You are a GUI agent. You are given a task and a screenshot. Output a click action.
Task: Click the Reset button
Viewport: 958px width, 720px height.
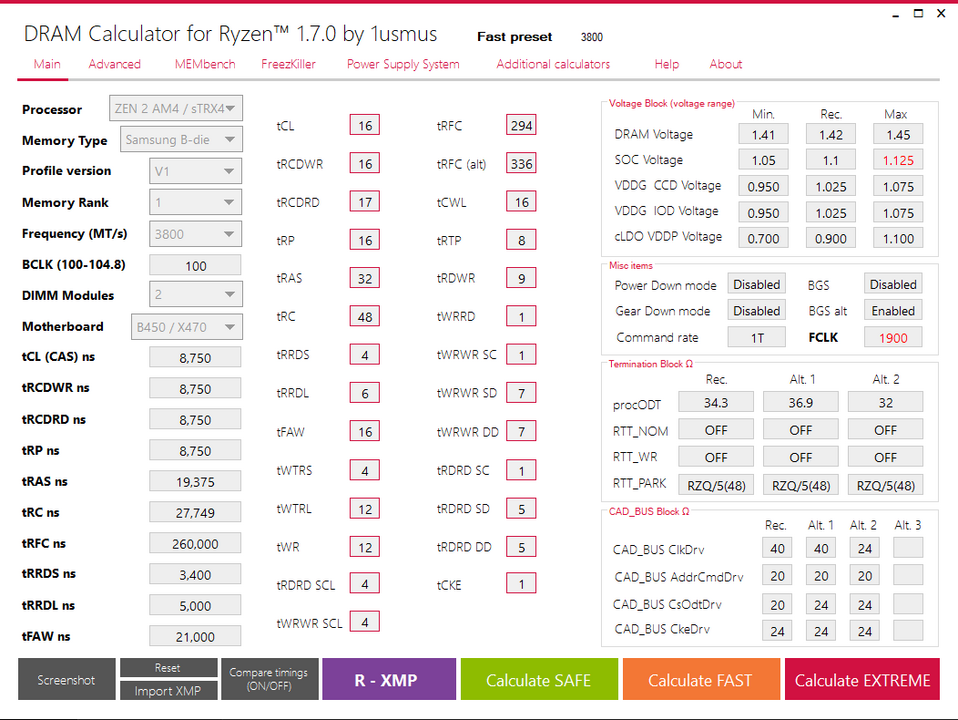(168, 668)
